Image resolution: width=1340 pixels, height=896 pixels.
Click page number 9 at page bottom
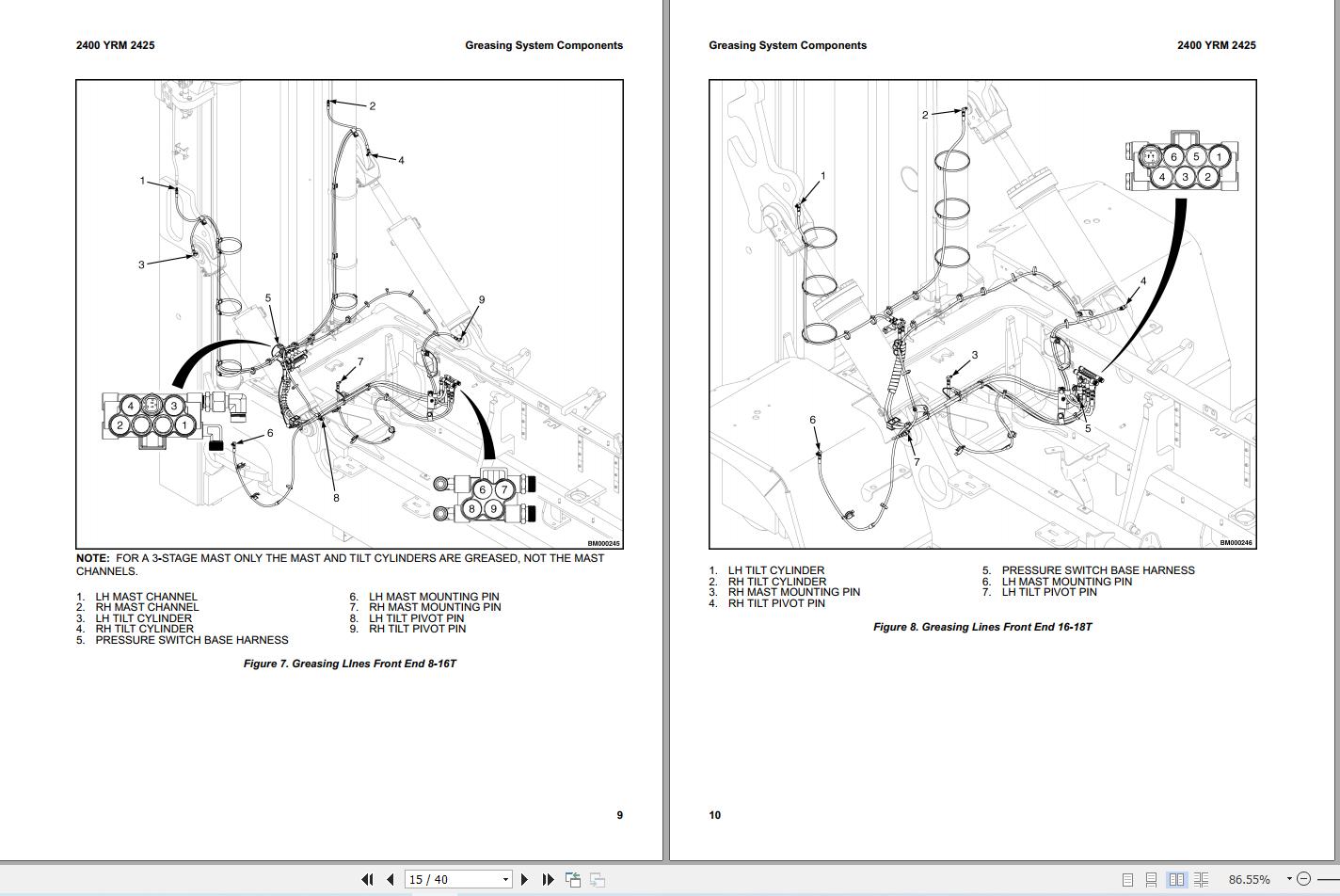click(619, 815)
